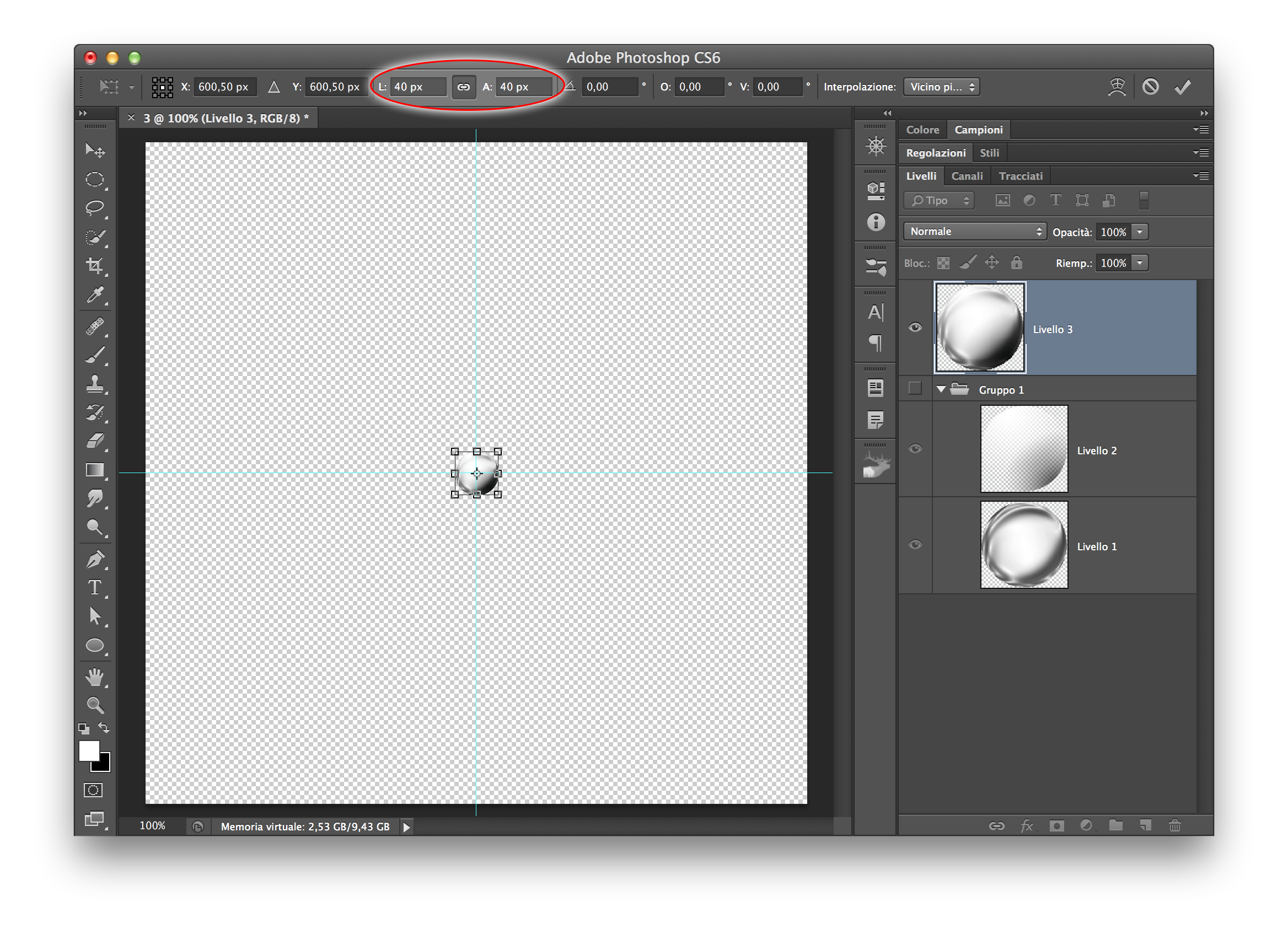Click the delete layer trash icon
Screen dimensions: 1288x934
(x=1174, y=825)
